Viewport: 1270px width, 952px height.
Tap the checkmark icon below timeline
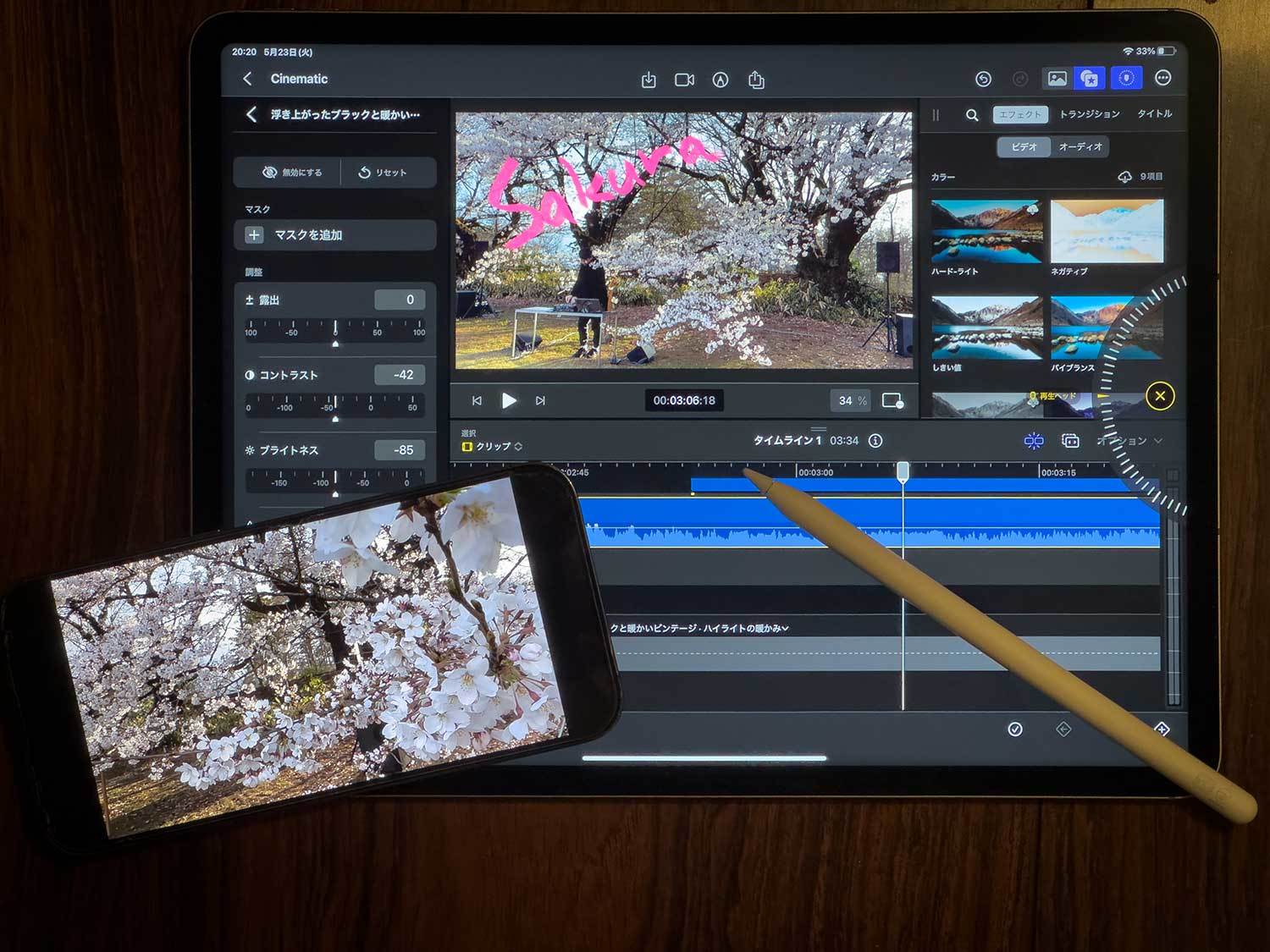pos(1015,729)
